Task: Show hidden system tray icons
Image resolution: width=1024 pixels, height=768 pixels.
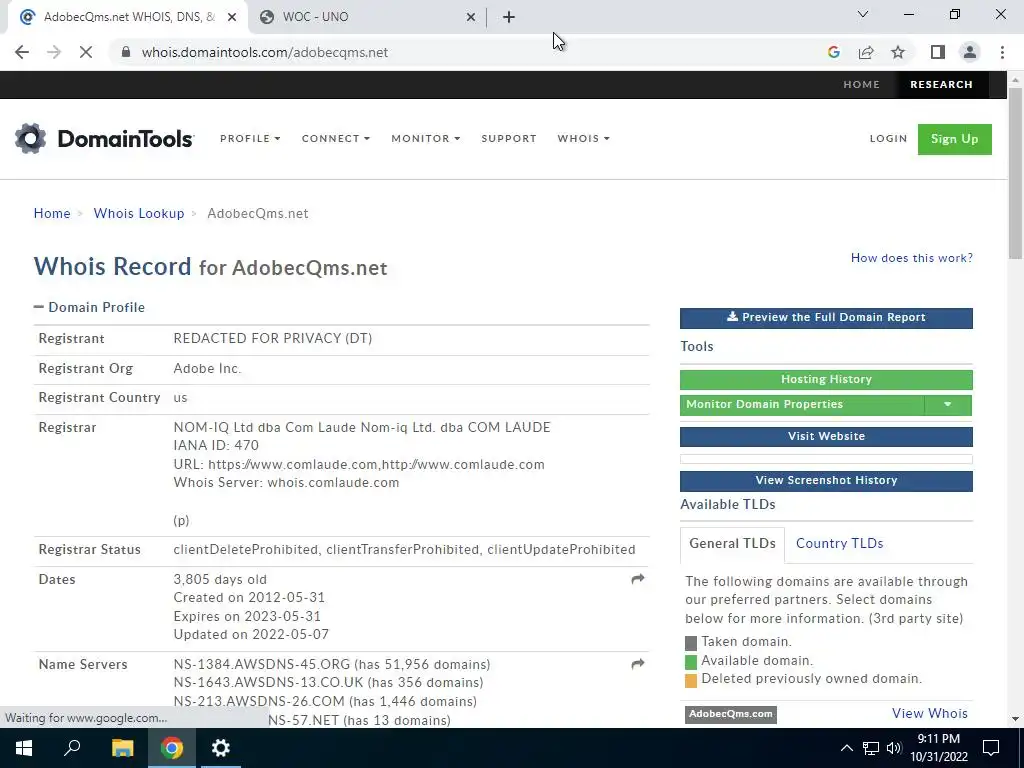Action: point(846,748)
